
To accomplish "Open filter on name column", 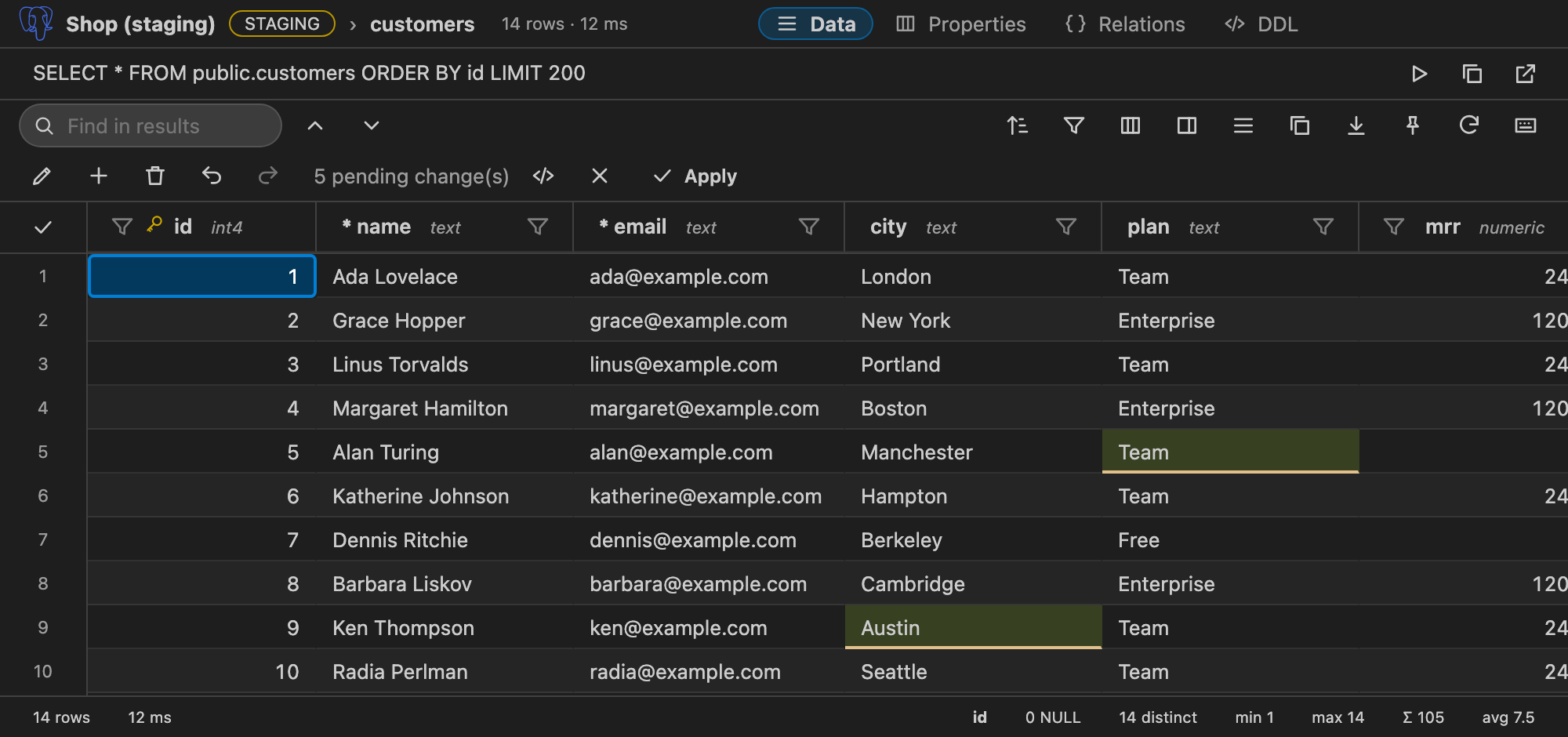I will click(x=538, y=227).
